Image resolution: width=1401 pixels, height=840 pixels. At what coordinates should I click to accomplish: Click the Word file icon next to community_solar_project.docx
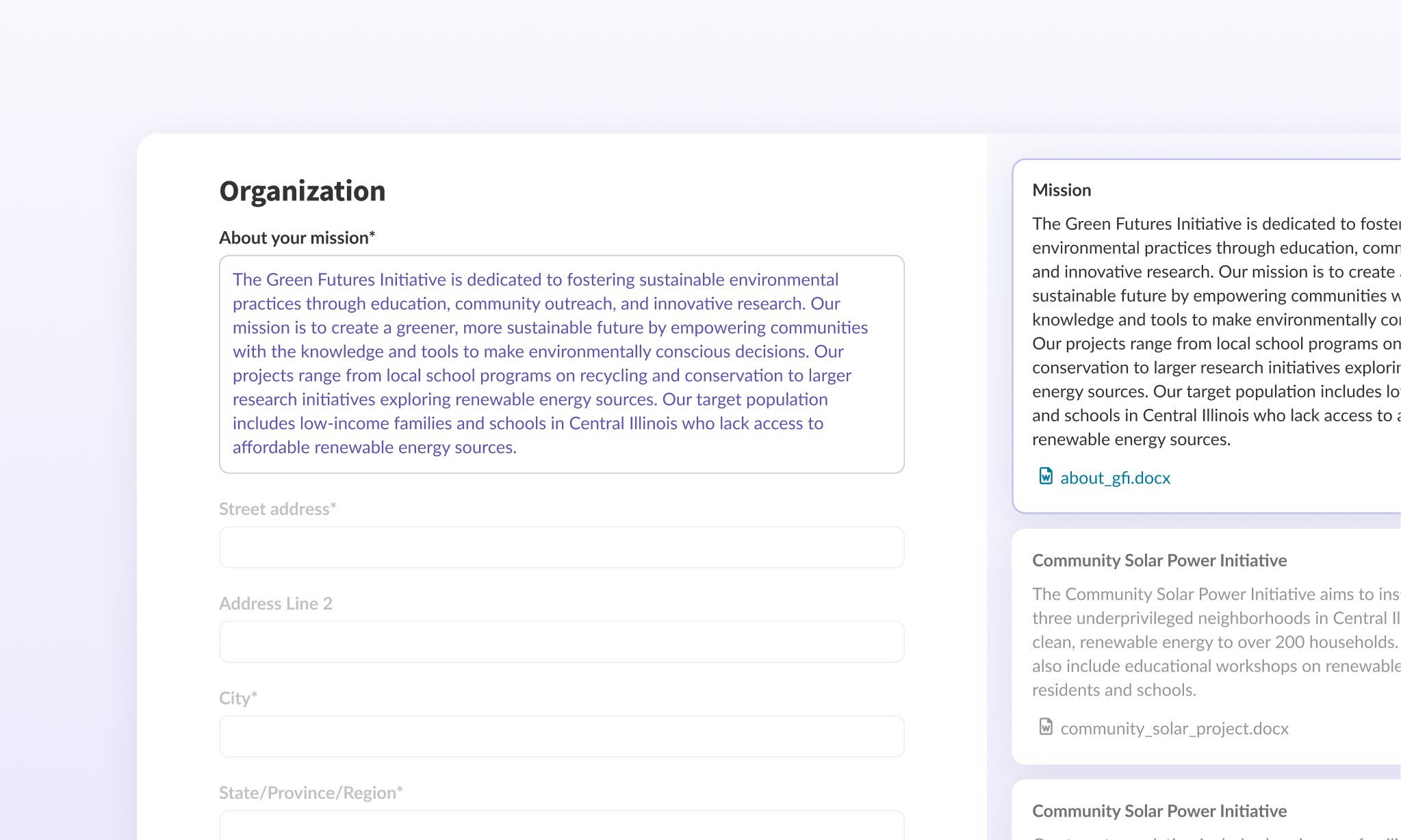click(1045, 728)
